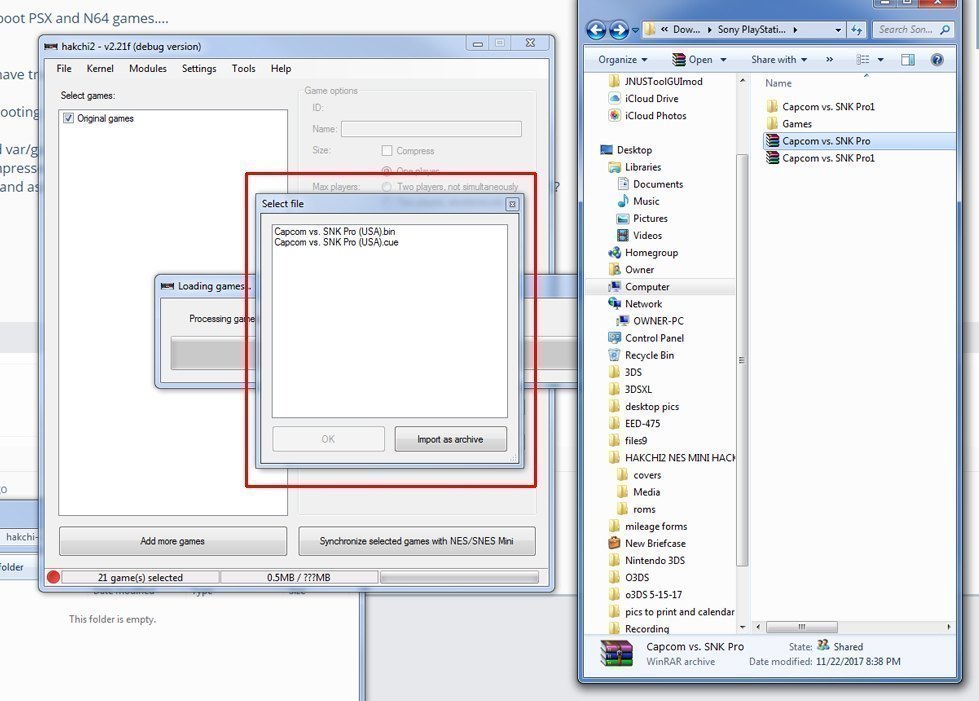Click the Explorer search box
Image resolution: width=979 pixels, height=701 pixels.
pos(913,29)
